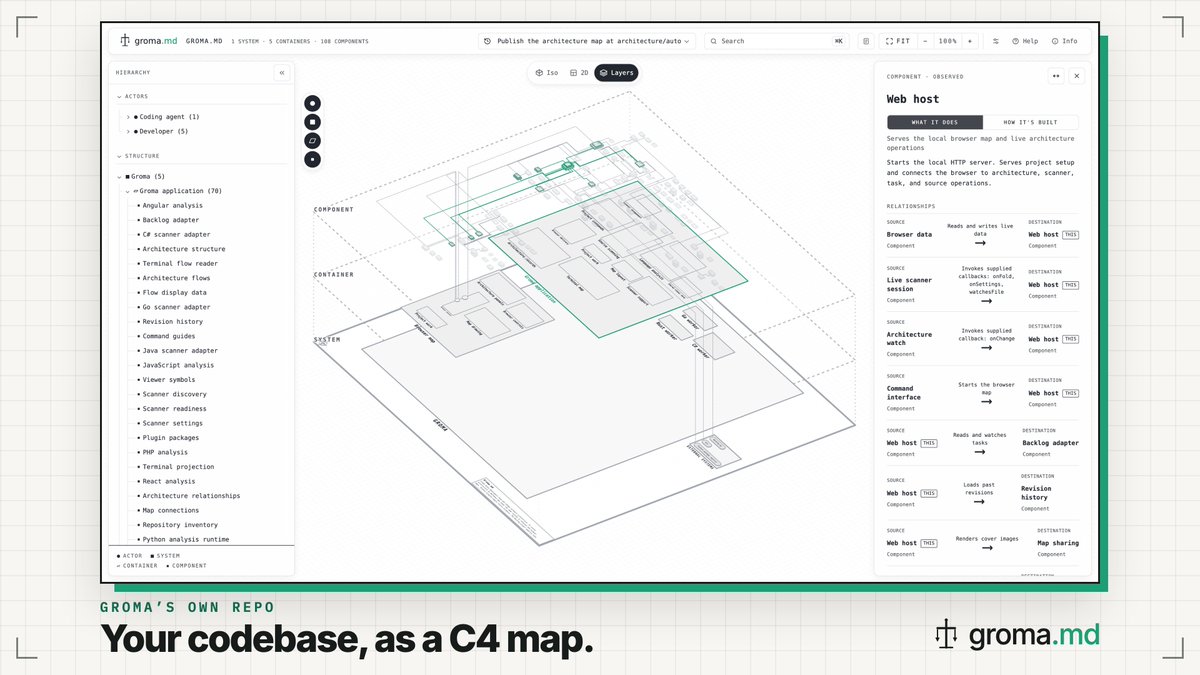This screenshot has width=1200, height=675.
Task: Toggle the component small-square filter on canvas
Action: 313,159
